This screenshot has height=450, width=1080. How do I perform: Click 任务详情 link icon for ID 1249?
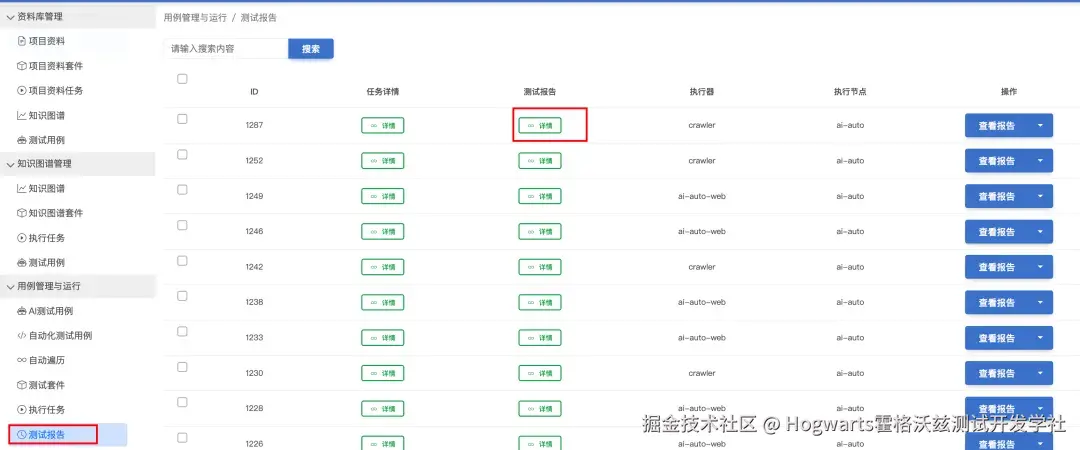(374, 196)
